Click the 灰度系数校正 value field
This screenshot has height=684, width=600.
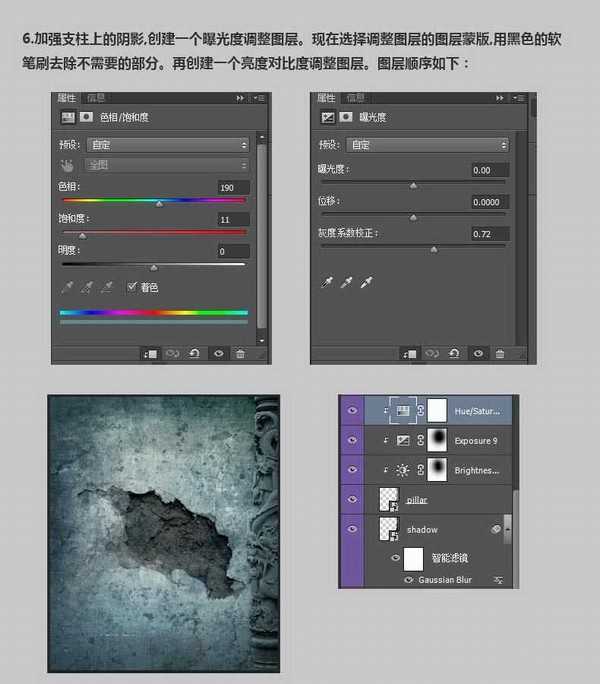point(489,234)
